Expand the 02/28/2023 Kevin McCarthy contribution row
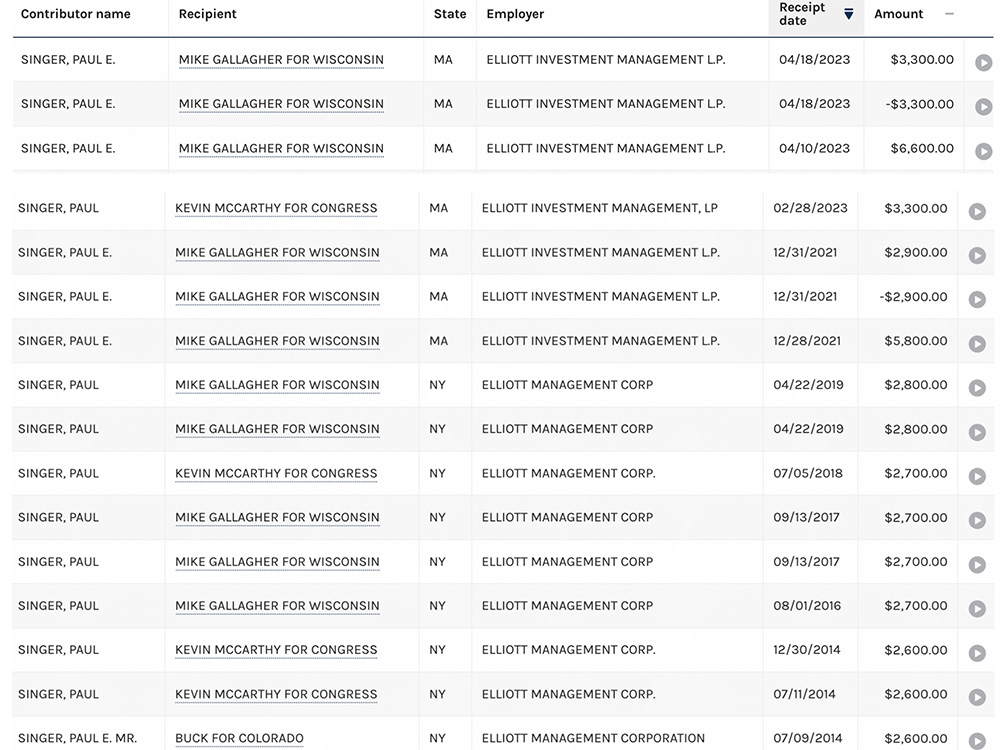The width and height of the screenshot is (1000, 750). [x=977, y=211]
